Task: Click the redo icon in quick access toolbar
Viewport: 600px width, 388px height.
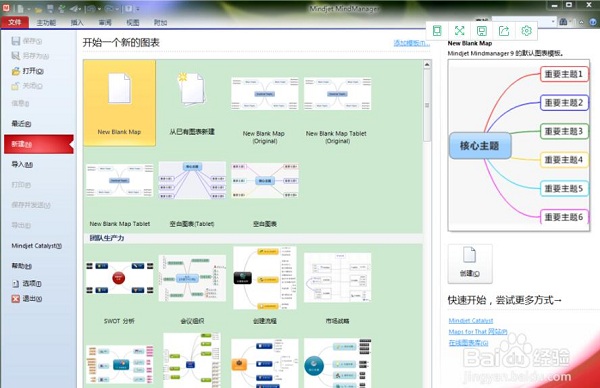Action: pos(109,8)
